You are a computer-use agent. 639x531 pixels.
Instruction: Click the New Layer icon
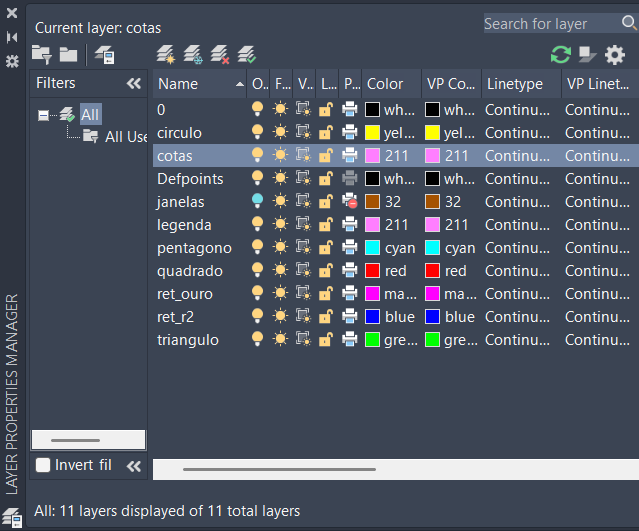(x=166, y=55)
